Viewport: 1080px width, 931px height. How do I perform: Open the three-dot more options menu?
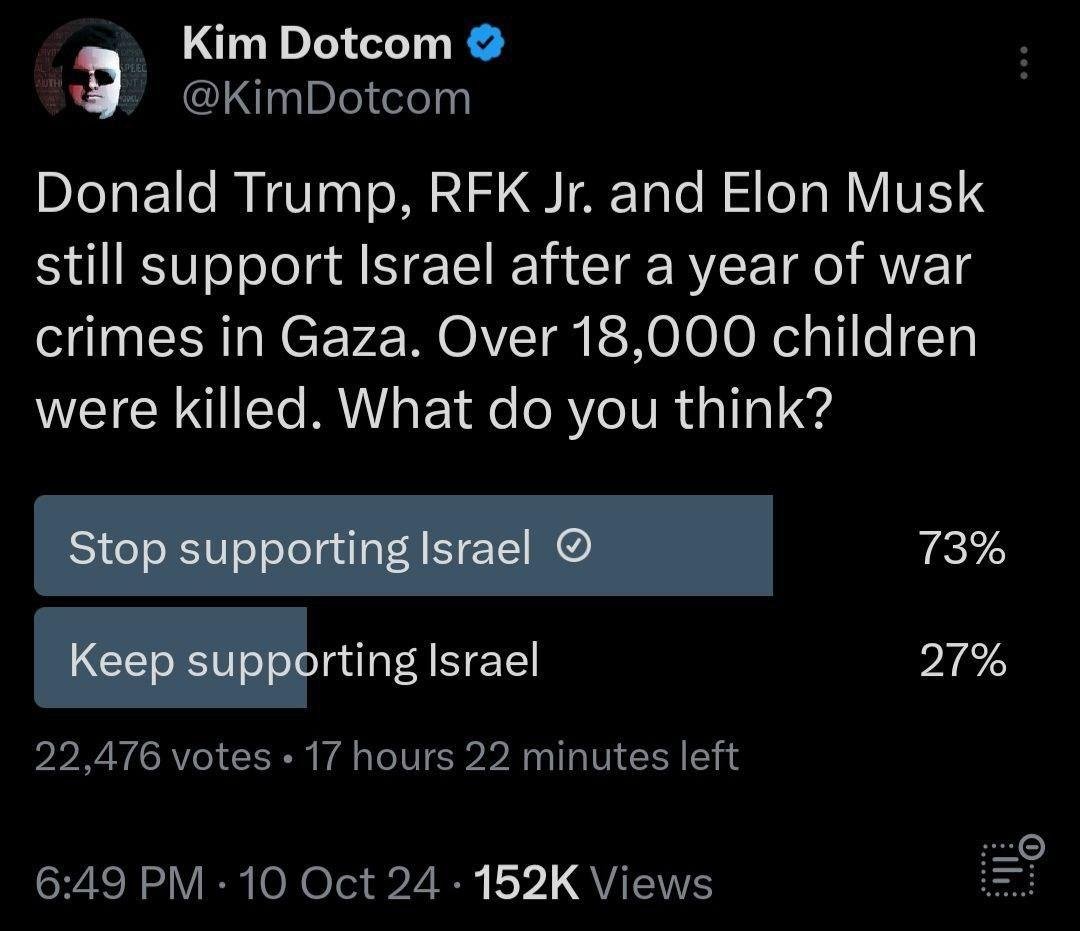(x=1022, y=64)
